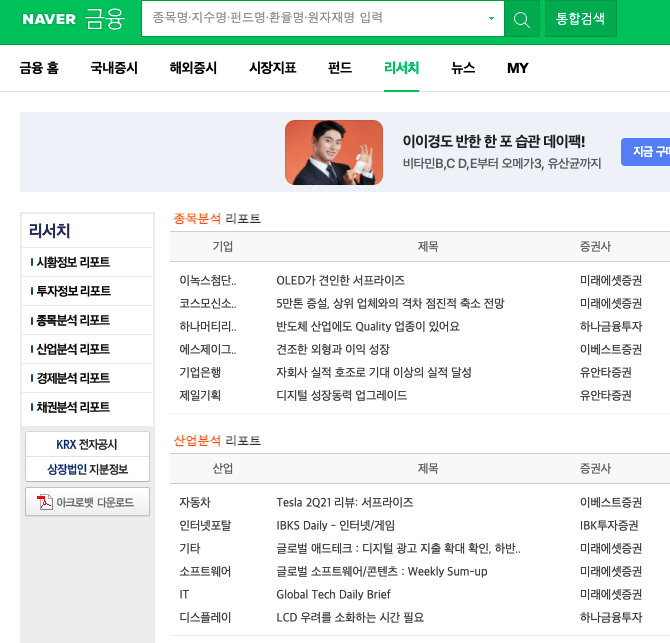
Task: Click the 아크로뱃 다운로드 button
Action: pyautogui.click(x=87, y=502)
